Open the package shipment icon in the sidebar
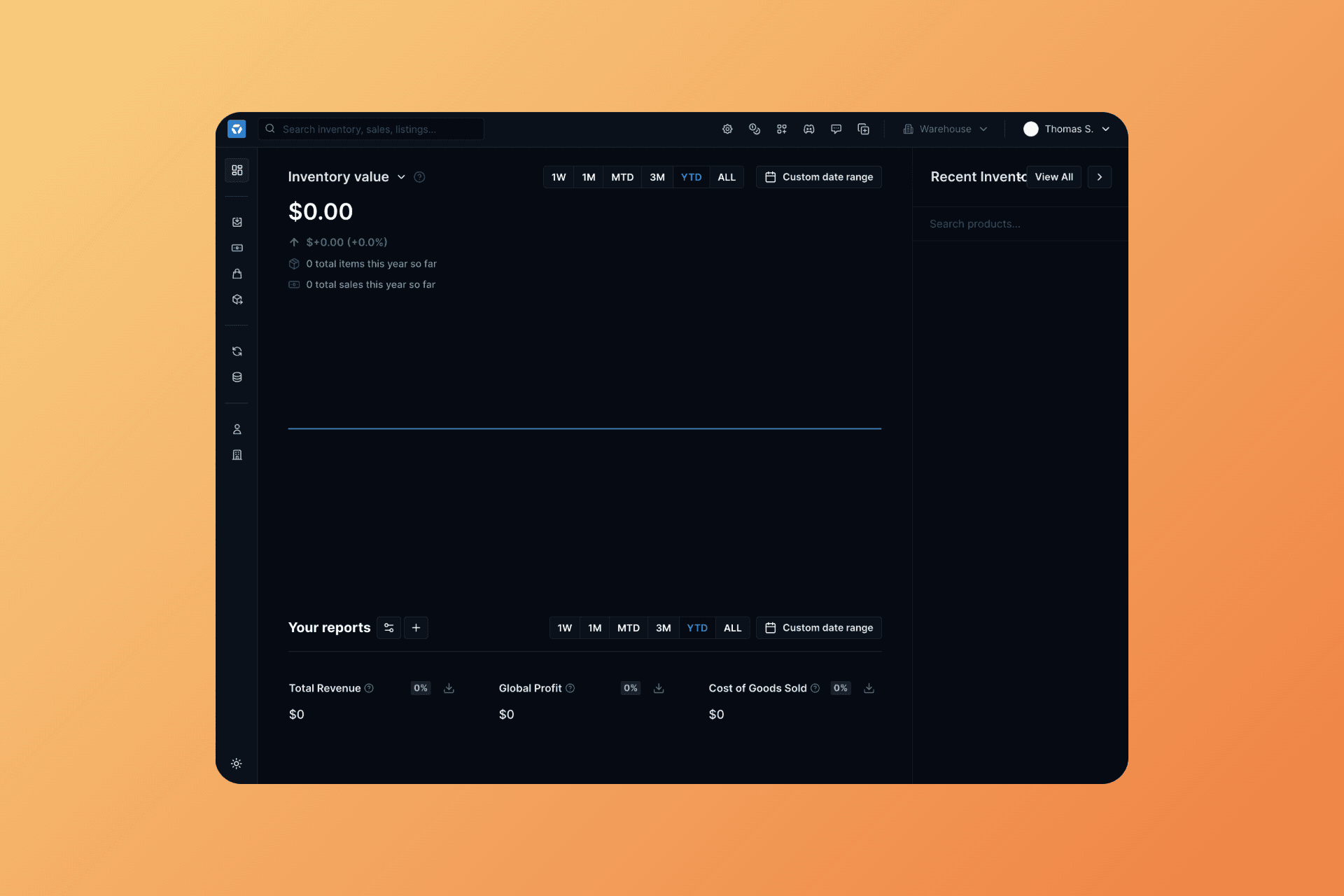Screen dimensions: 1344x896 [x=237, y=299]
